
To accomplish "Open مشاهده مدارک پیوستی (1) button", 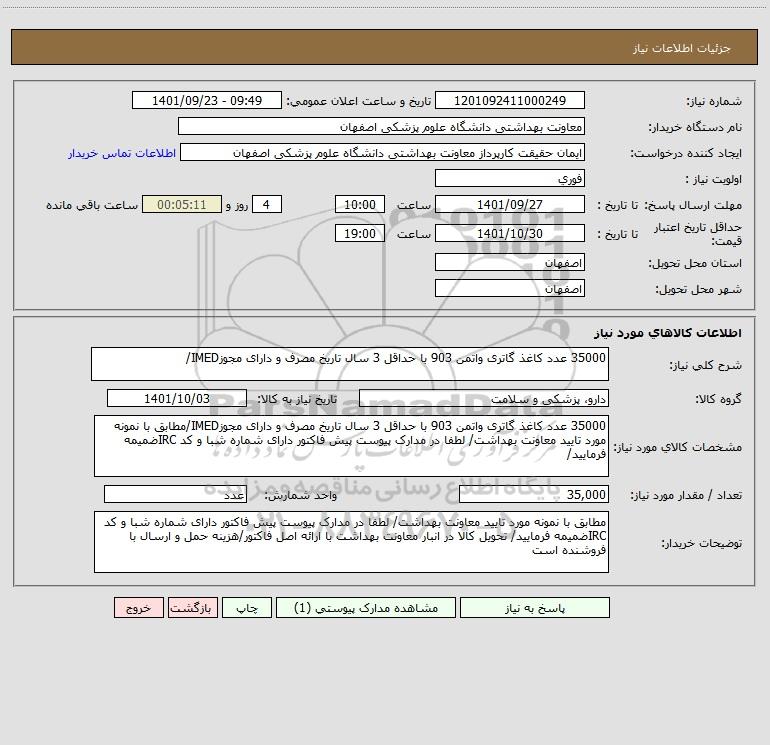I will click(366, 607).
